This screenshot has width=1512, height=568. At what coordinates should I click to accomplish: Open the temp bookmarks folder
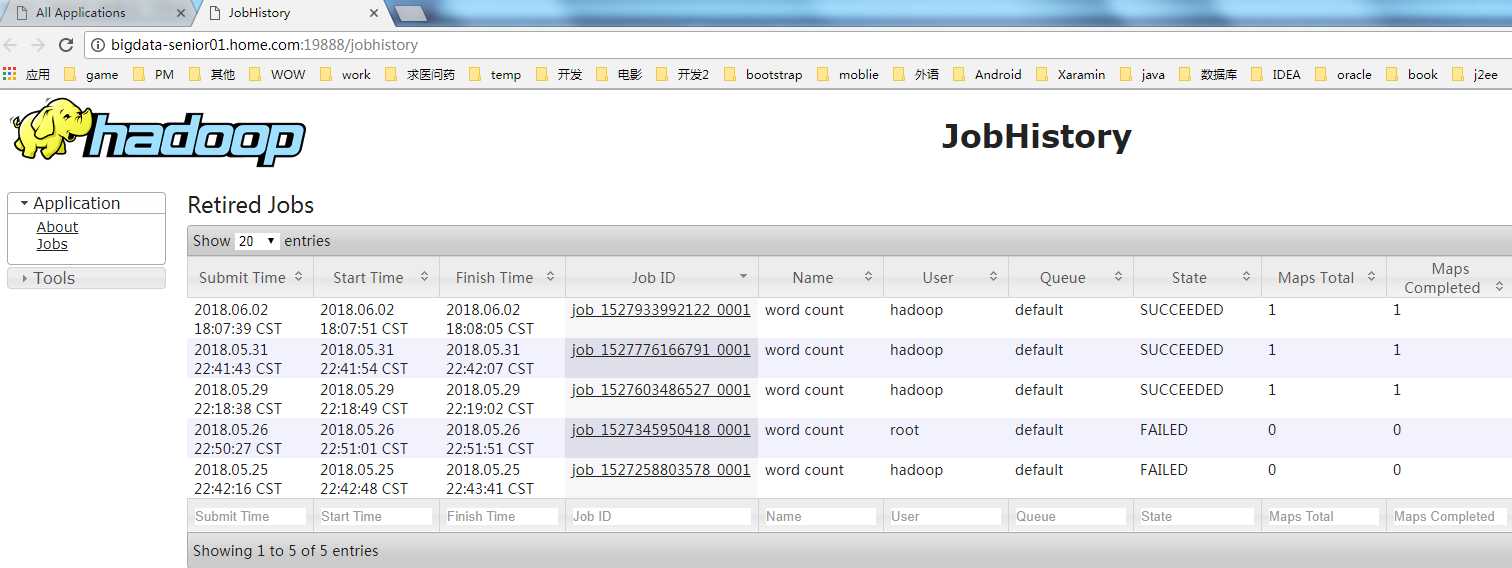click(494, 74)
